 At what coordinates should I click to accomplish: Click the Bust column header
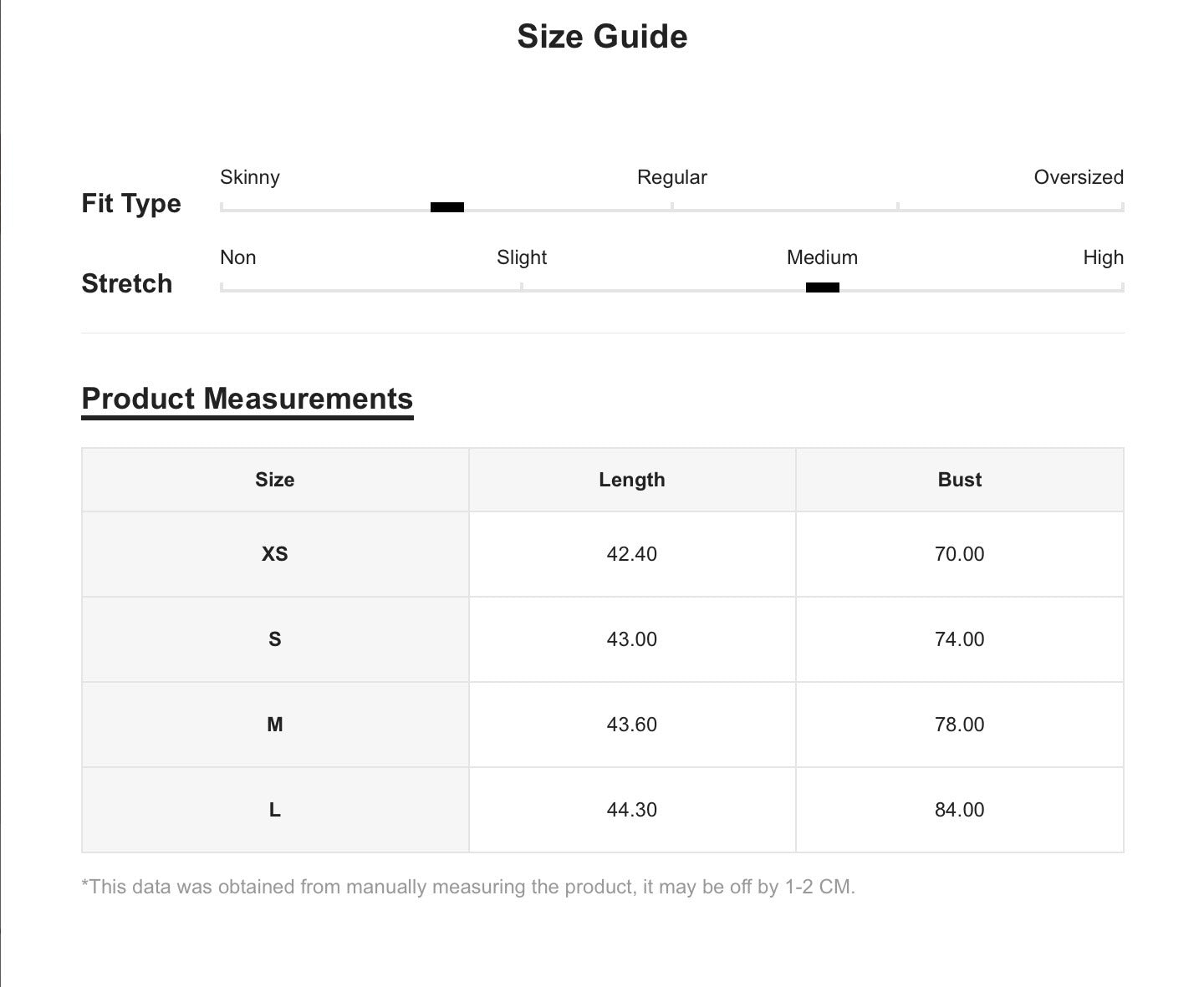pos(960,480)
